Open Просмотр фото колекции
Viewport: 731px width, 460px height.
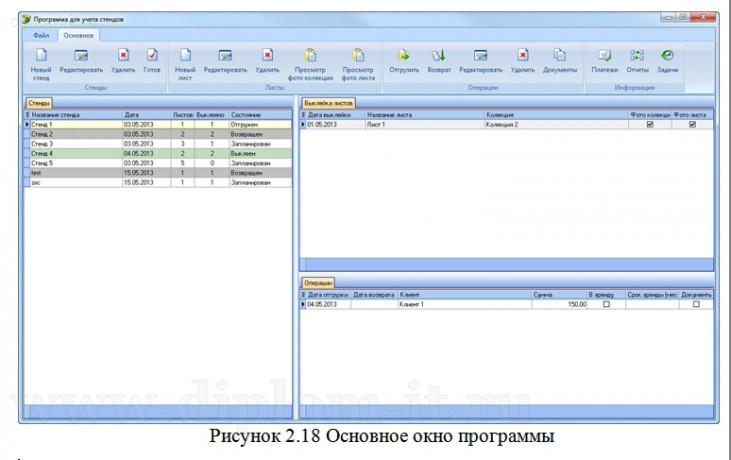(310, 64)
